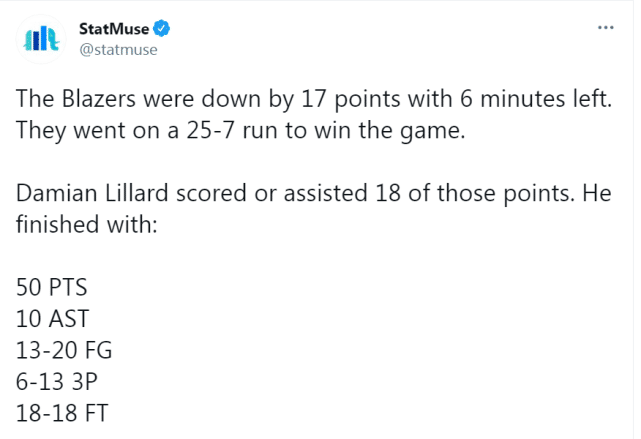Viewport: 641px width, 439px height.
Task: Select the '13-20 FG' stat line
Action: (x=64, y=351)
